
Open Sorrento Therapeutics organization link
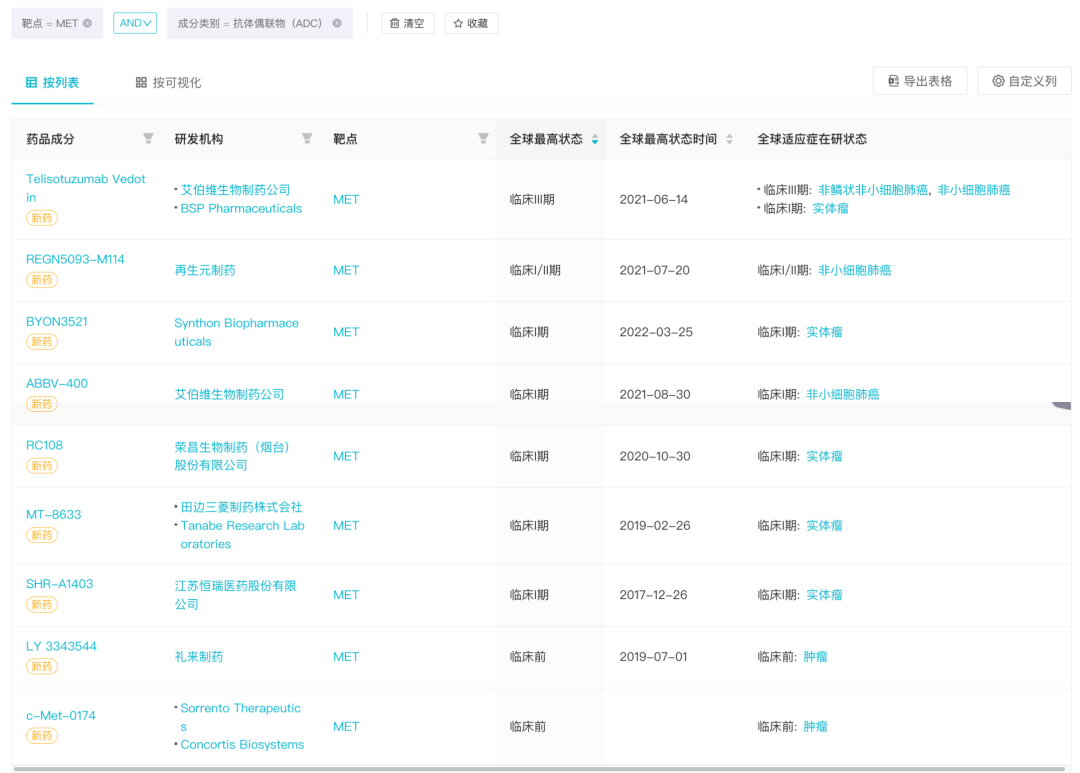click(240, 717)
